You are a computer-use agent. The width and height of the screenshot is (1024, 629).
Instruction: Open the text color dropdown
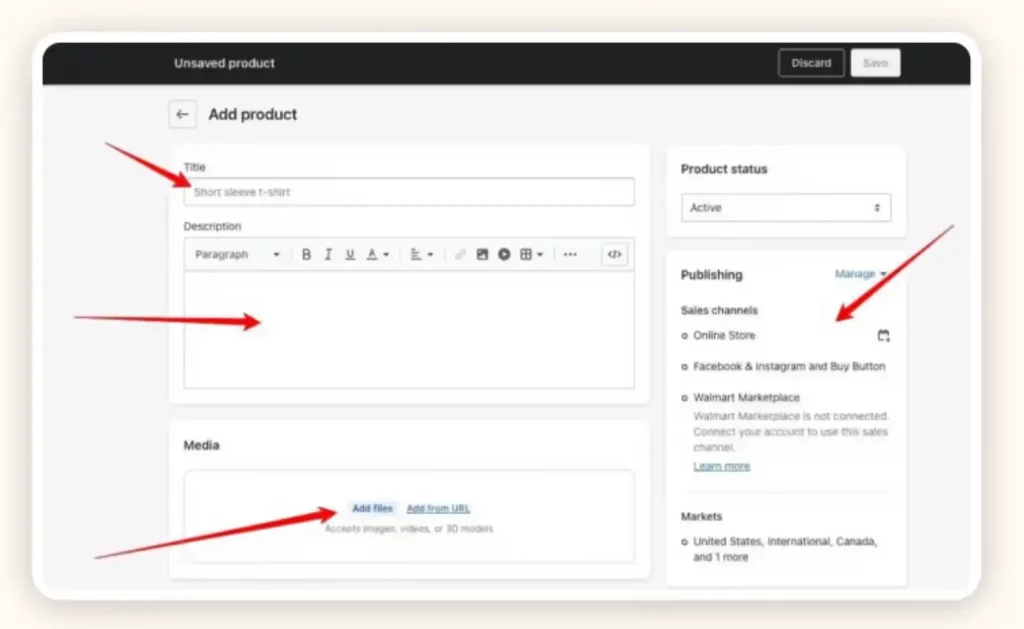pos(377,255)
